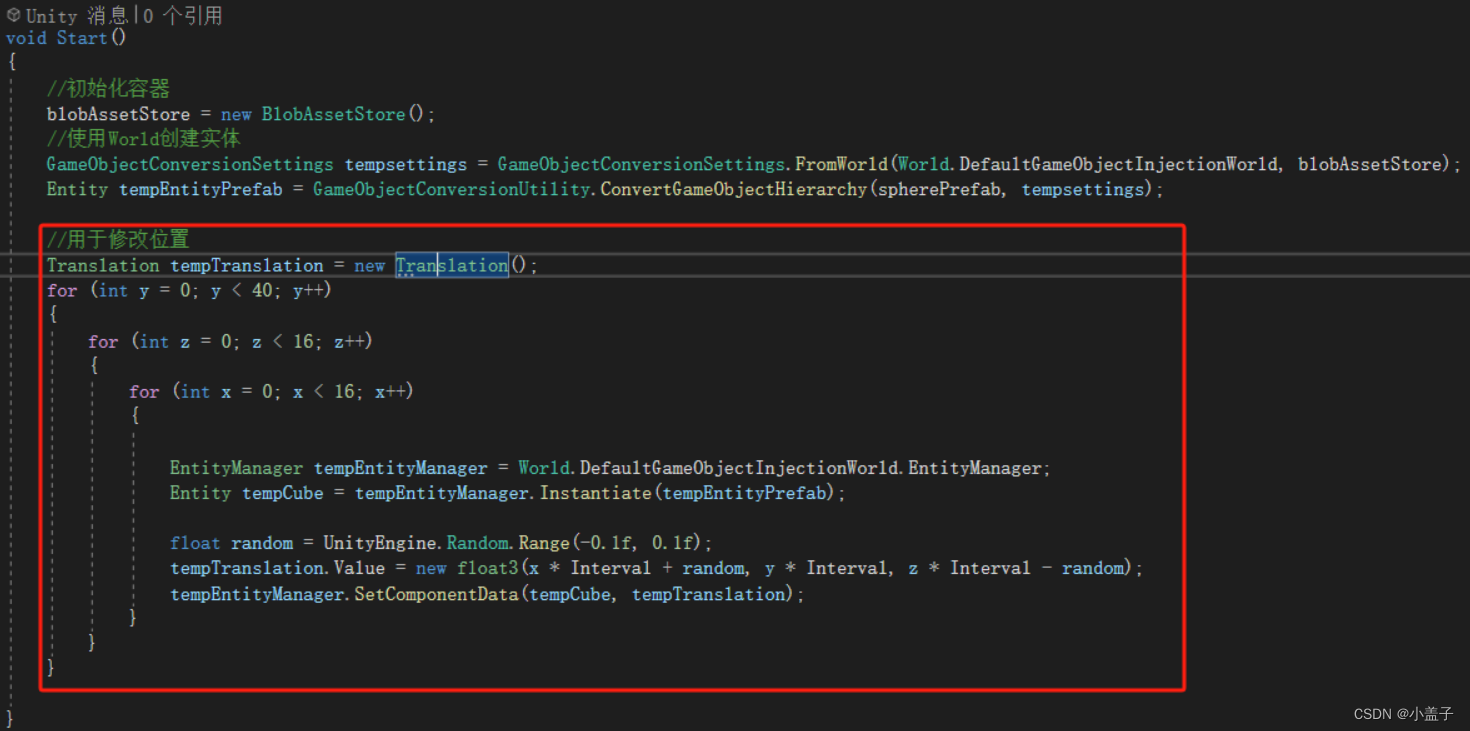The width and height of the screenshot is (1470, 731).
Task: Click 'EntityManager' type inside inner loop
Action: click(x=236, y=467)
